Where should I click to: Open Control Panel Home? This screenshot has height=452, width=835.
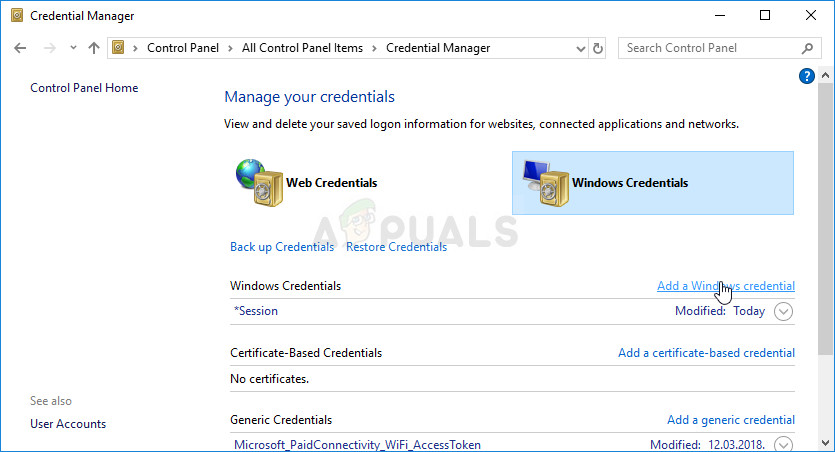(84, 88)
